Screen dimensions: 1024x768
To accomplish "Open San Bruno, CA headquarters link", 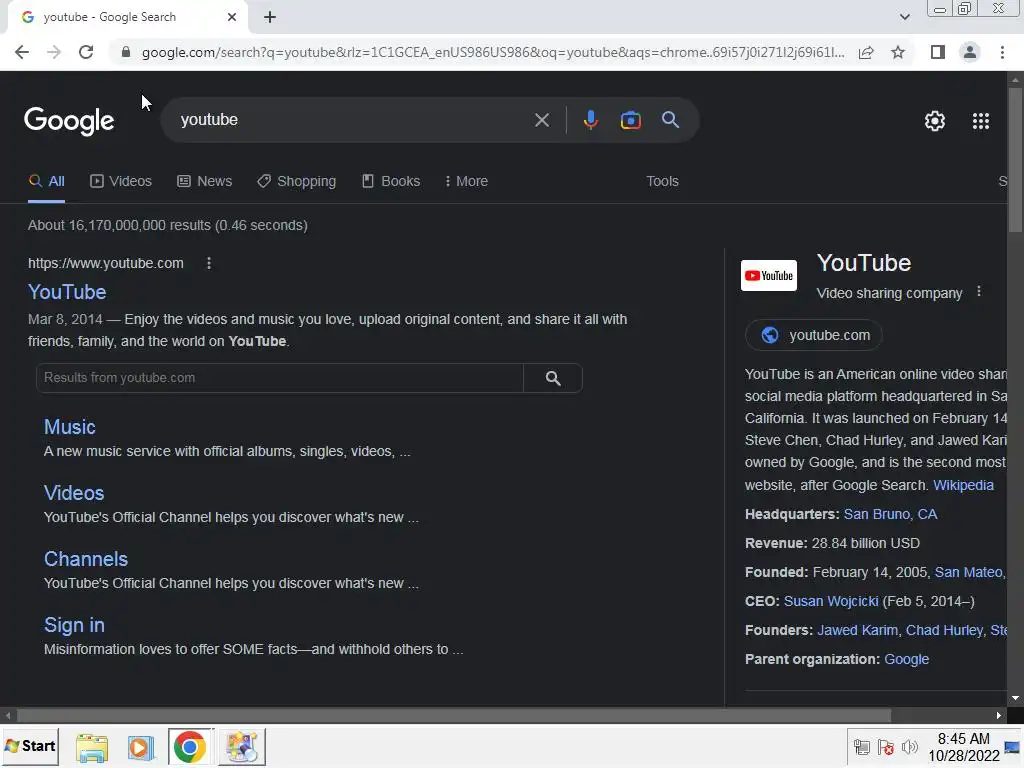I will (x=890, y=515).
